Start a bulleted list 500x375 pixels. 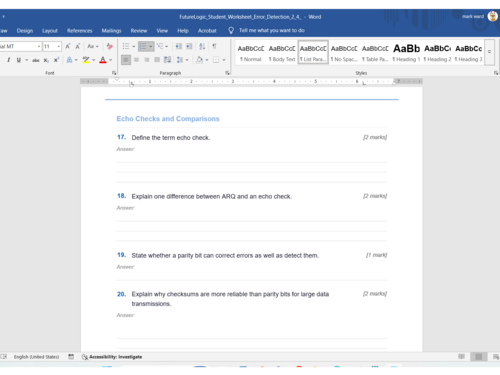[x=126, y=46]
